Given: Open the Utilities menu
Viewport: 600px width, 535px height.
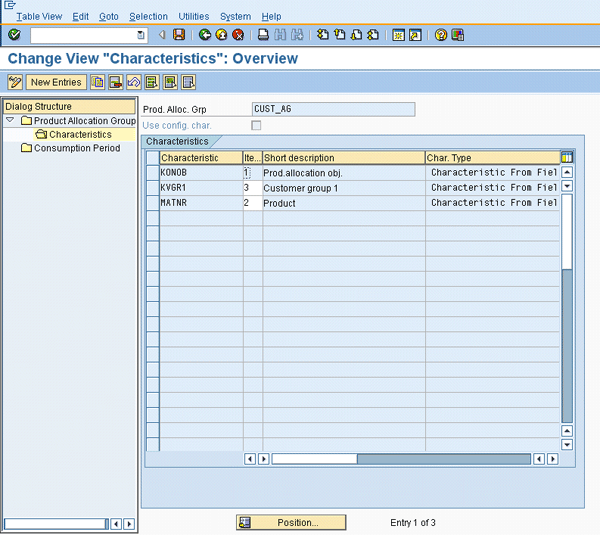Looking at the screenshot, I should [x=194, y=16].
